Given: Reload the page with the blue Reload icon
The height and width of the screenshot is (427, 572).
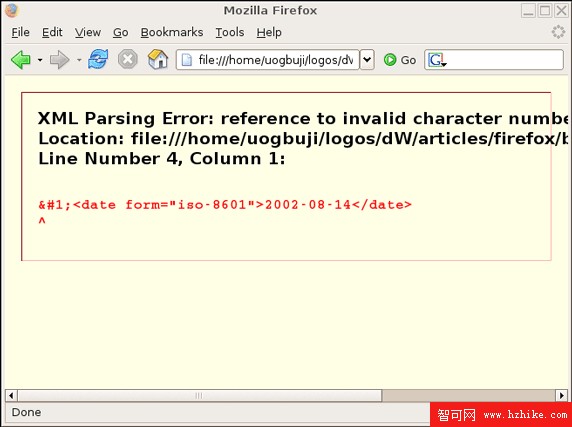Looking at the screenshot, I should click(x=98, y=59).
